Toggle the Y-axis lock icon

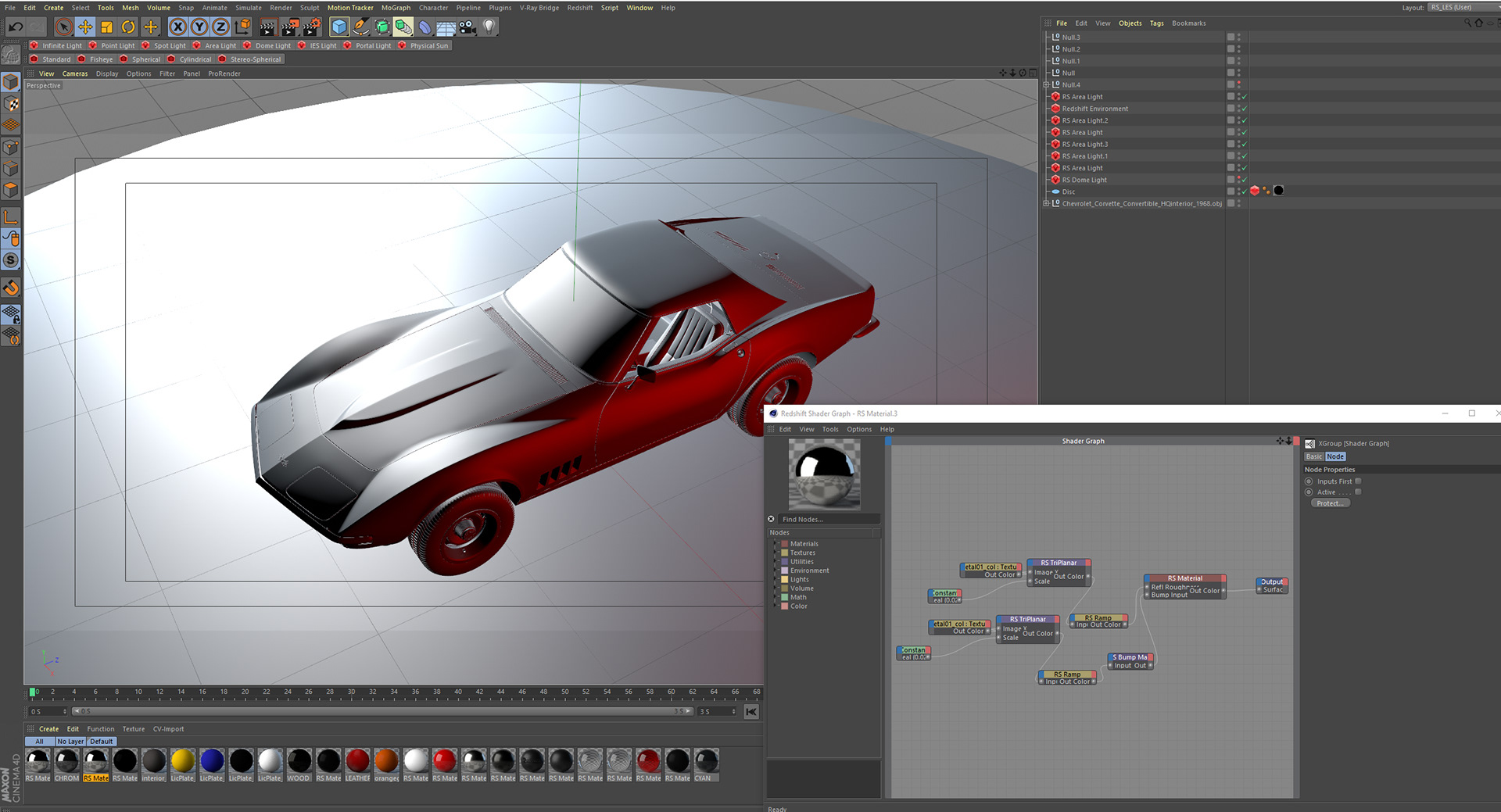(x=199, y=27)
